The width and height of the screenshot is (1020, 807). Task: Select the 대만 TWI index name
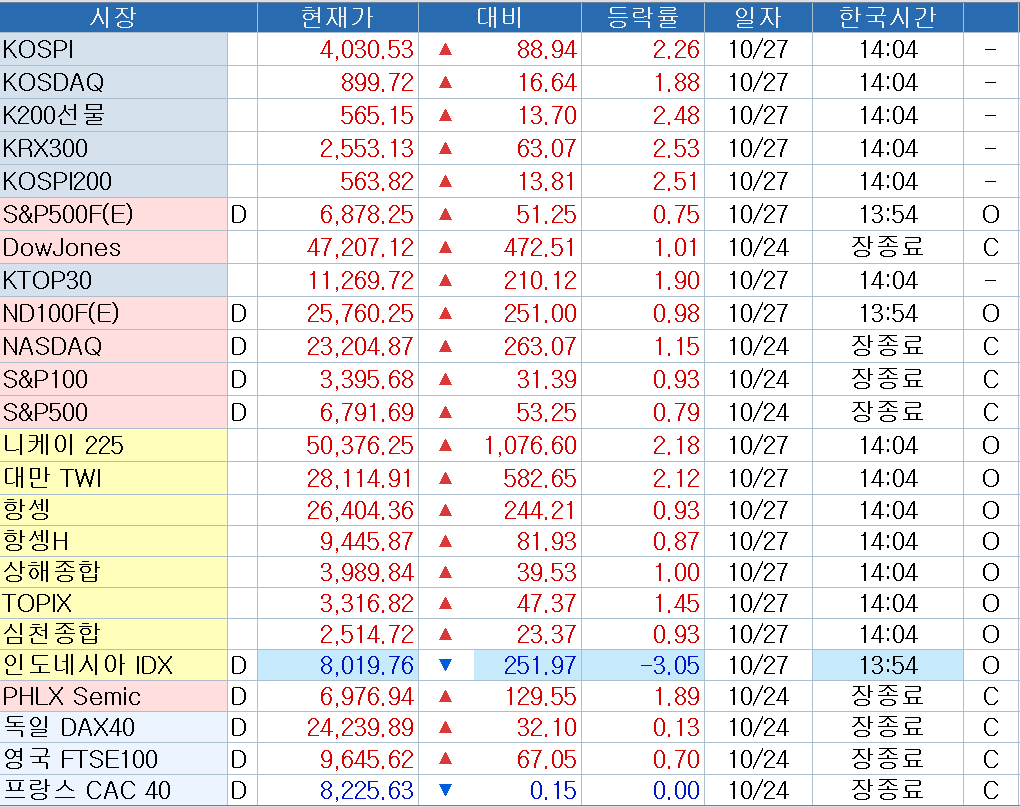click(54, 478)
